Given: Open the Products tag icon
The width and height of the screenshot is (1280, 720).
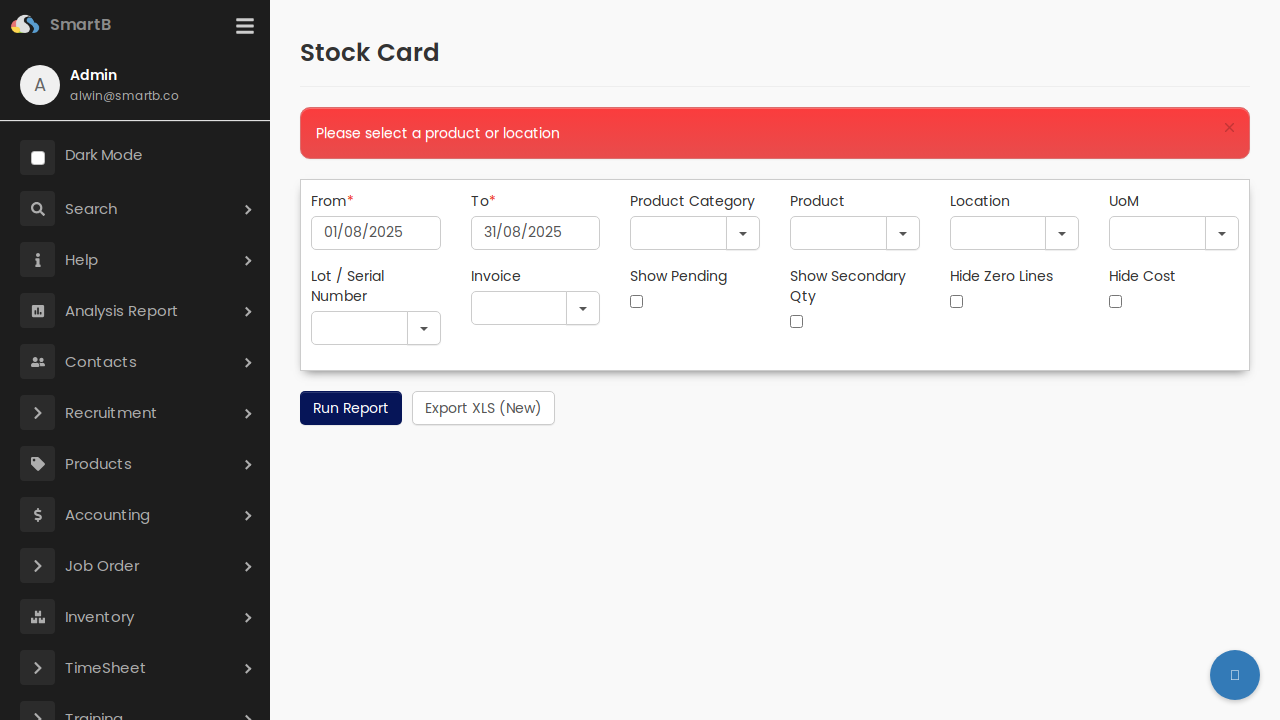Looking at the screenshot, I should tap(37, 463).
